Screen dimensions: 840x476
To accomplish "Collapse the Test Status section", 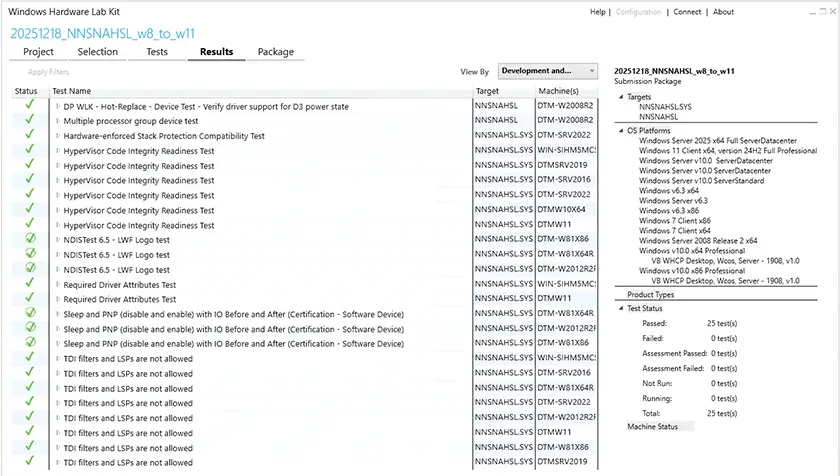I will pyautogui.click(x=621, y=308).
